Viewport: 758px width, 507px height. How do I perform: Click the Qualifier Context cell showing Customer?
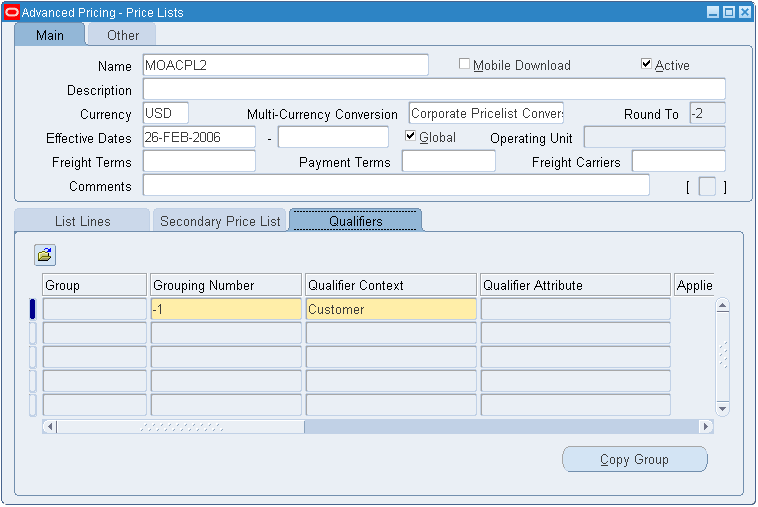[x=391, y=309]
